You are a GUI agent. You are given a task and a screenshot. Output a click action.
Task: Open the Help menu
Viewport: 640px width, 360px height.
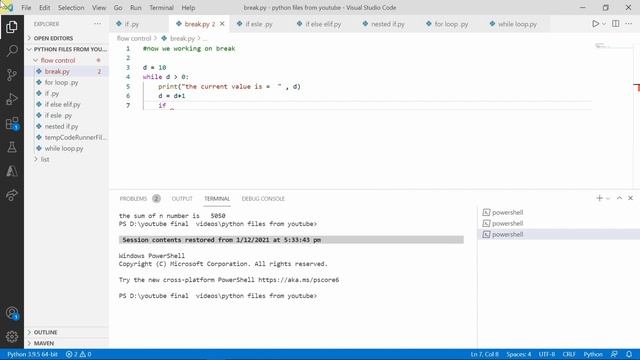pyautogui.click(x=188, y=7)
